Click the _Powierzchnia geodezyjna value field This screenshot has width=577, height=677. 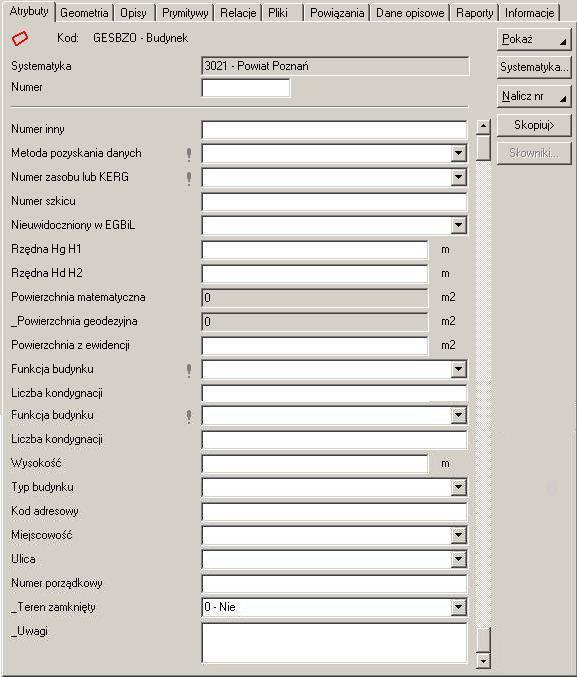point(315,321)
